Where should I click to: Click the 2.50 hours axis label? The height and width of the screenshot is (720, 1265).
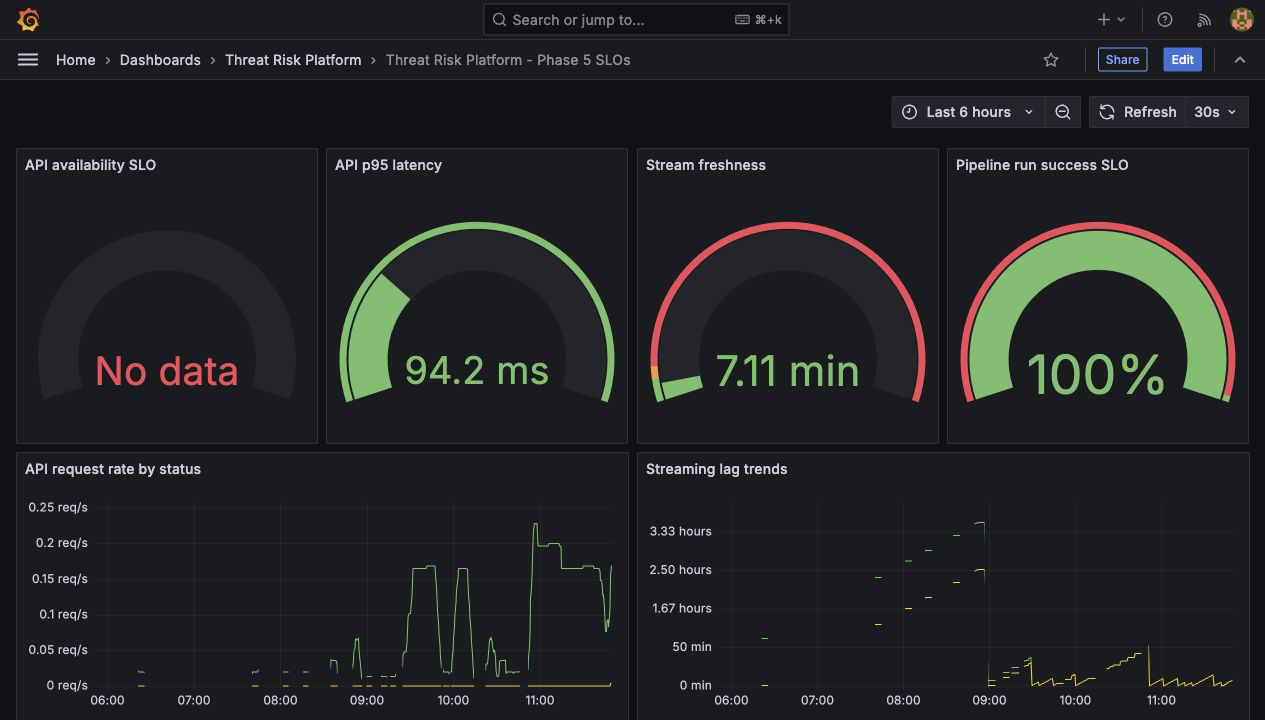[x=681, y=570]
